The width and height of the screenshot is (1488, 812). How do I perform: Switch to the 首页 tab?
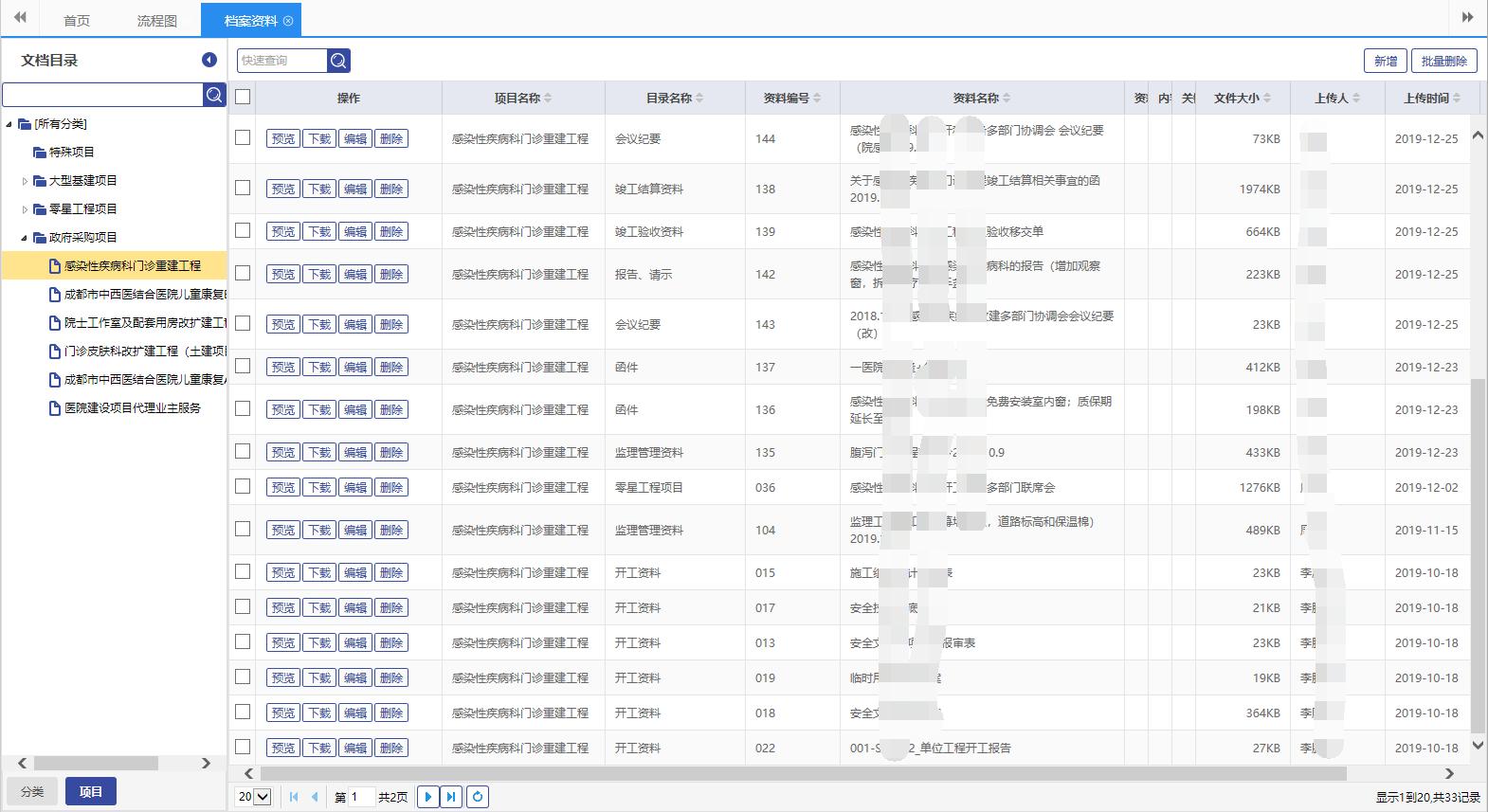click(x=77, y=20)
